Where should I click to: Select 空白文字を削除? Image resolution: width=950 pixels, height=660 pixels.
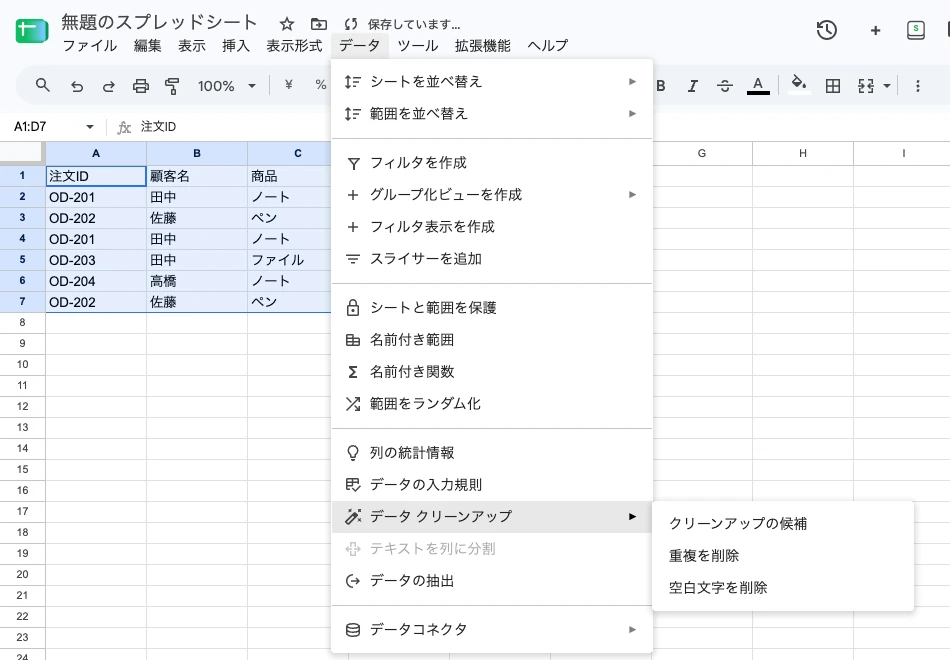(x=783, y=588)
